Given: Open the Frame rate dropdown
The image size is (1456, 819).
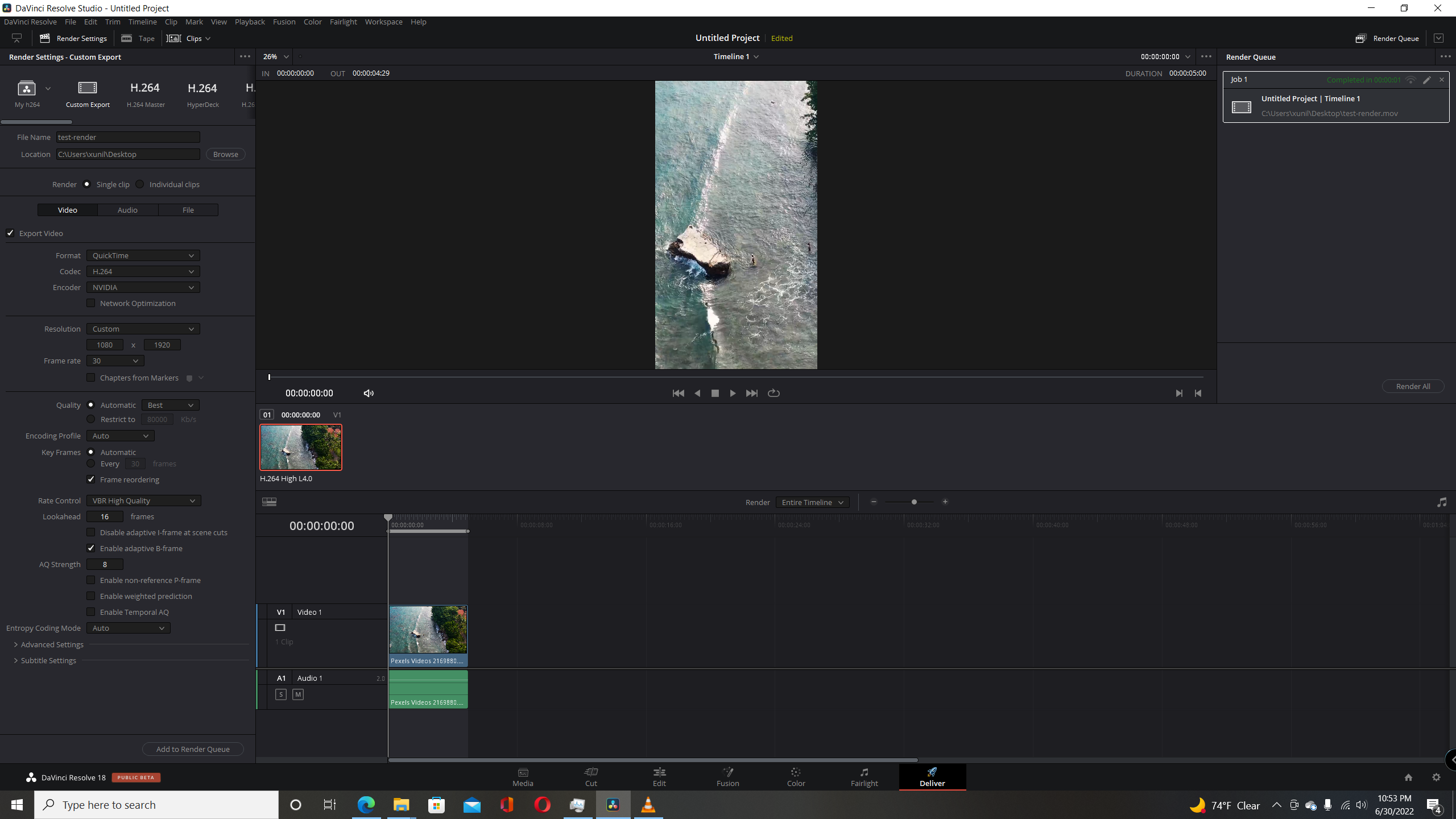Looking at the screenshot, I should point(115,361).
